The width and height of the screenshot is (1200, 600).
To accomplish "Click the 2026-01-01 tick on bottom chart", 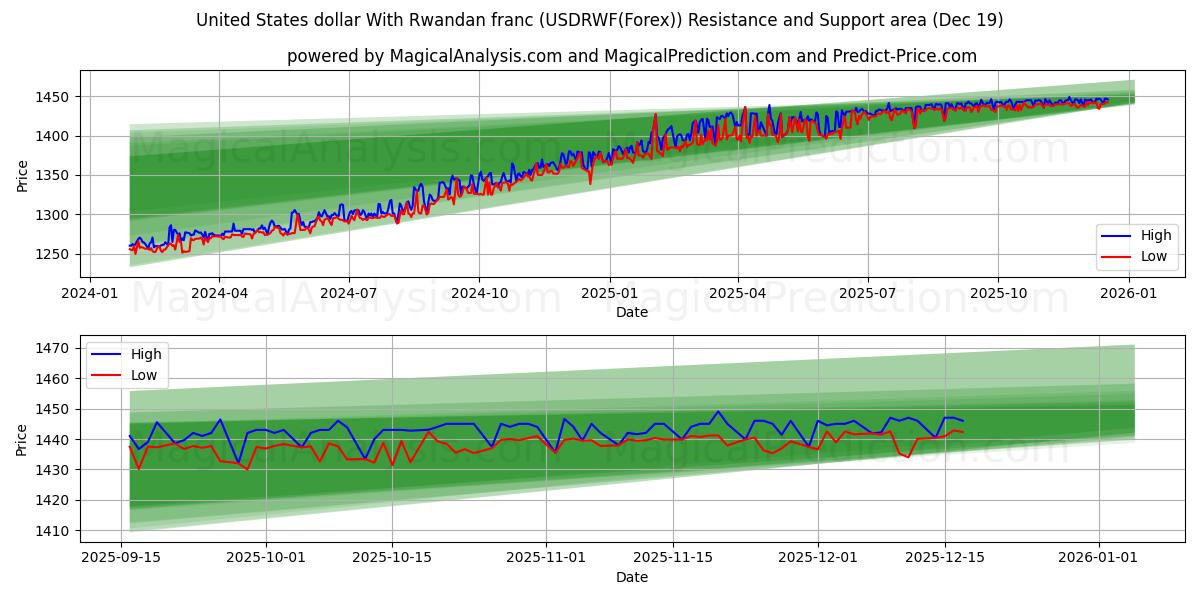I will click(x=1097, y=556).
